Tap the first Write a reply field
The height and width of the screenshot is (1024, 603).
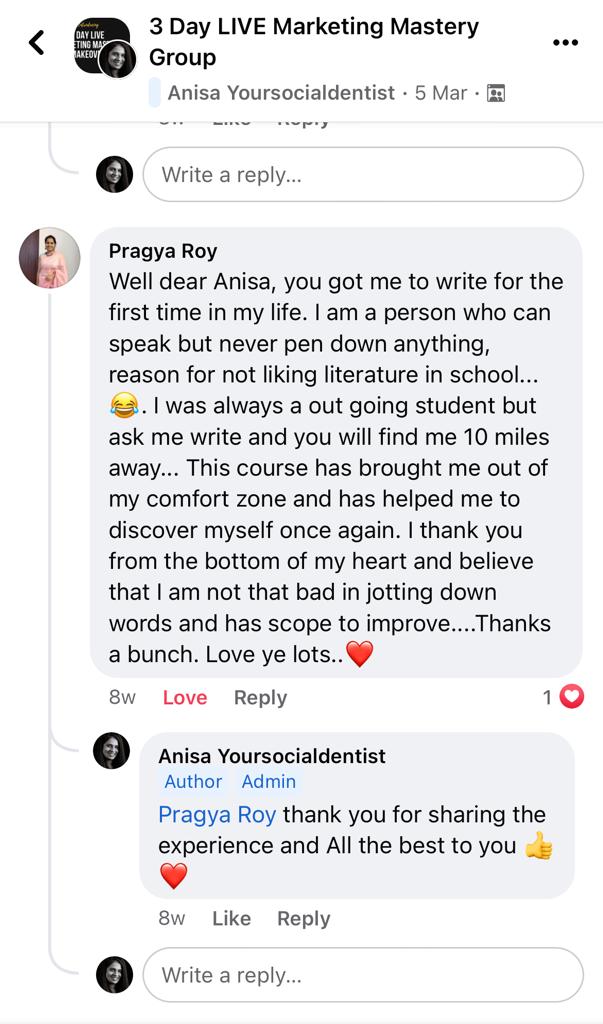point(363,174)
